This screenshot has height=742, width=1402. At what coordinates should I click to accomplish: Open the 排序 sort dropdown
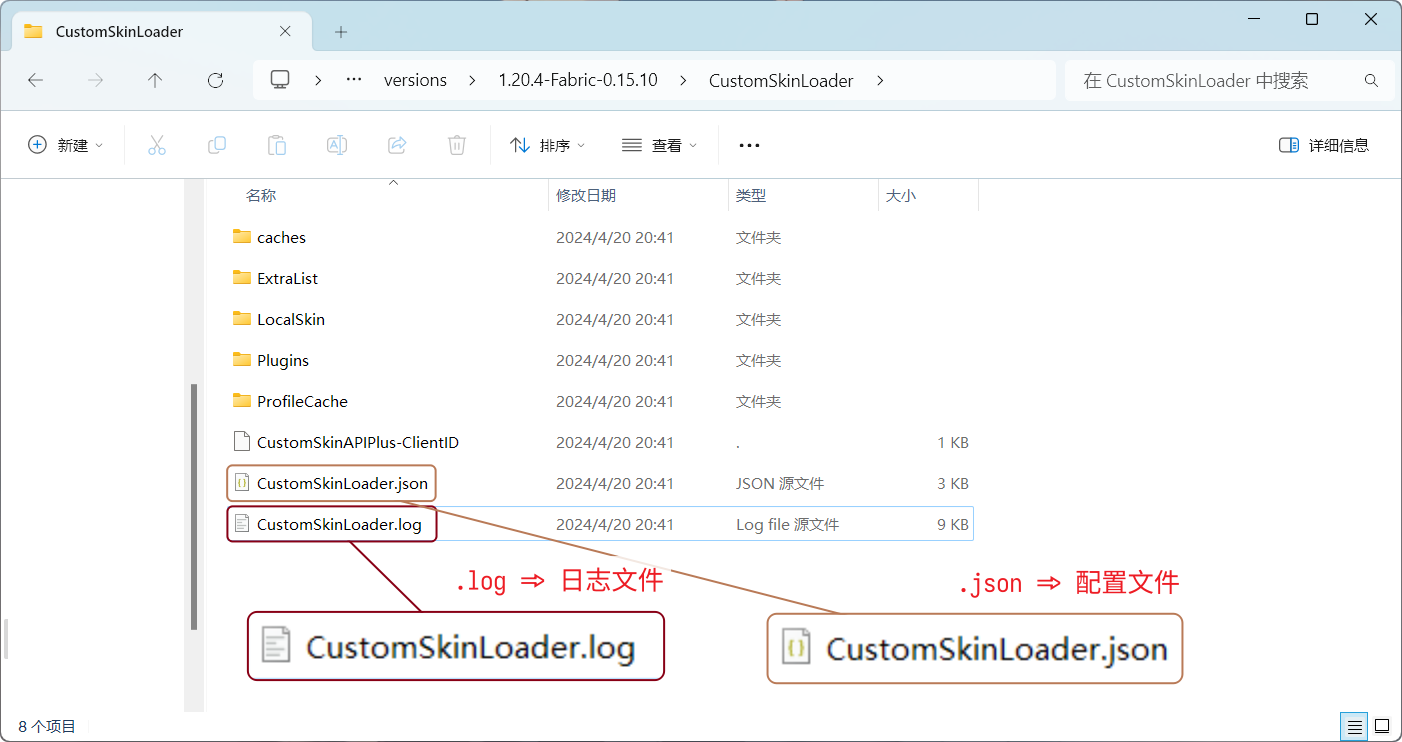click(x=546, y=144)
